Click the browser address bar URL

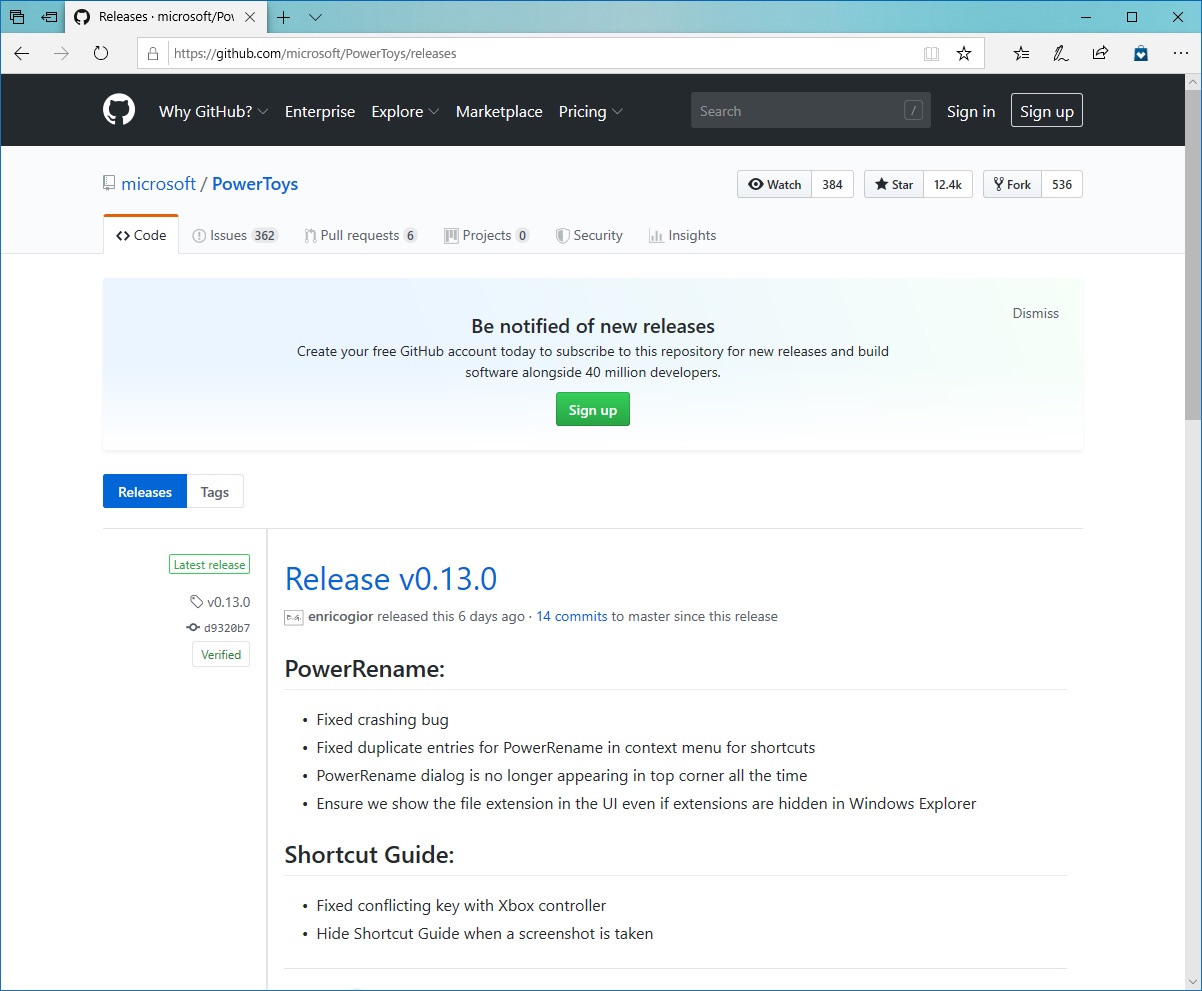[x=315, y=54]
